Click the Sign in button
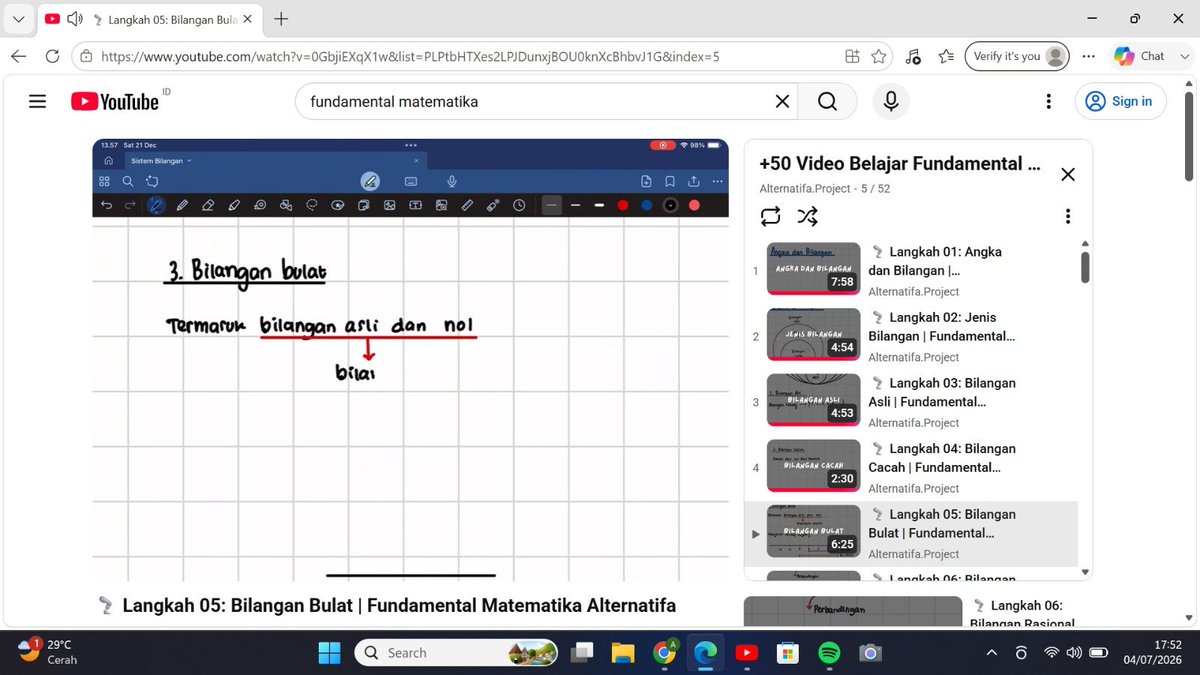This screenshot has width=1200, height=675. coord(1120,101)
